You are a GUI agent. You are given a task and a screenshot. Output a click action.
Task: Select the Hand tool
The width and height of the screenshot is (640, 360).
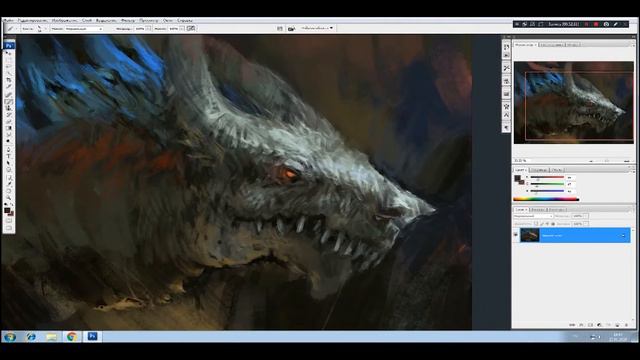click(x=9, y=191)
